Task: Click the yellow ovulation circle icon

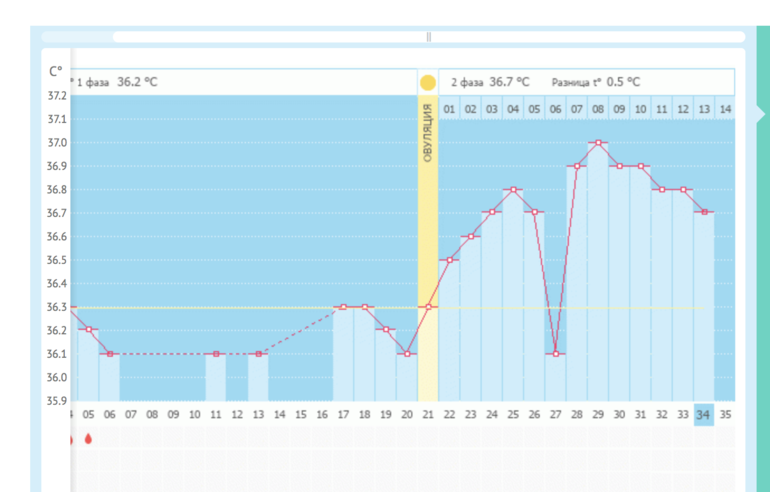Action: coord(428,82)
